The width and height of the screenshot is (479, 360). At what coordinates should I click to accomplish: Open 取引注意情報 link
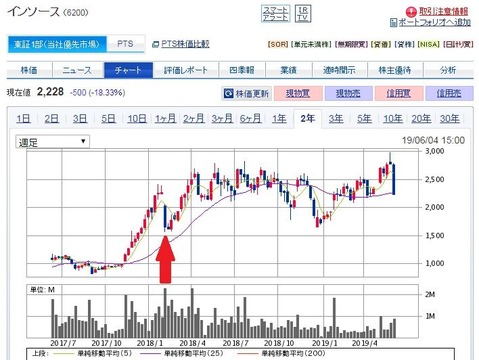pyautogui.click(x=443, y=12)
